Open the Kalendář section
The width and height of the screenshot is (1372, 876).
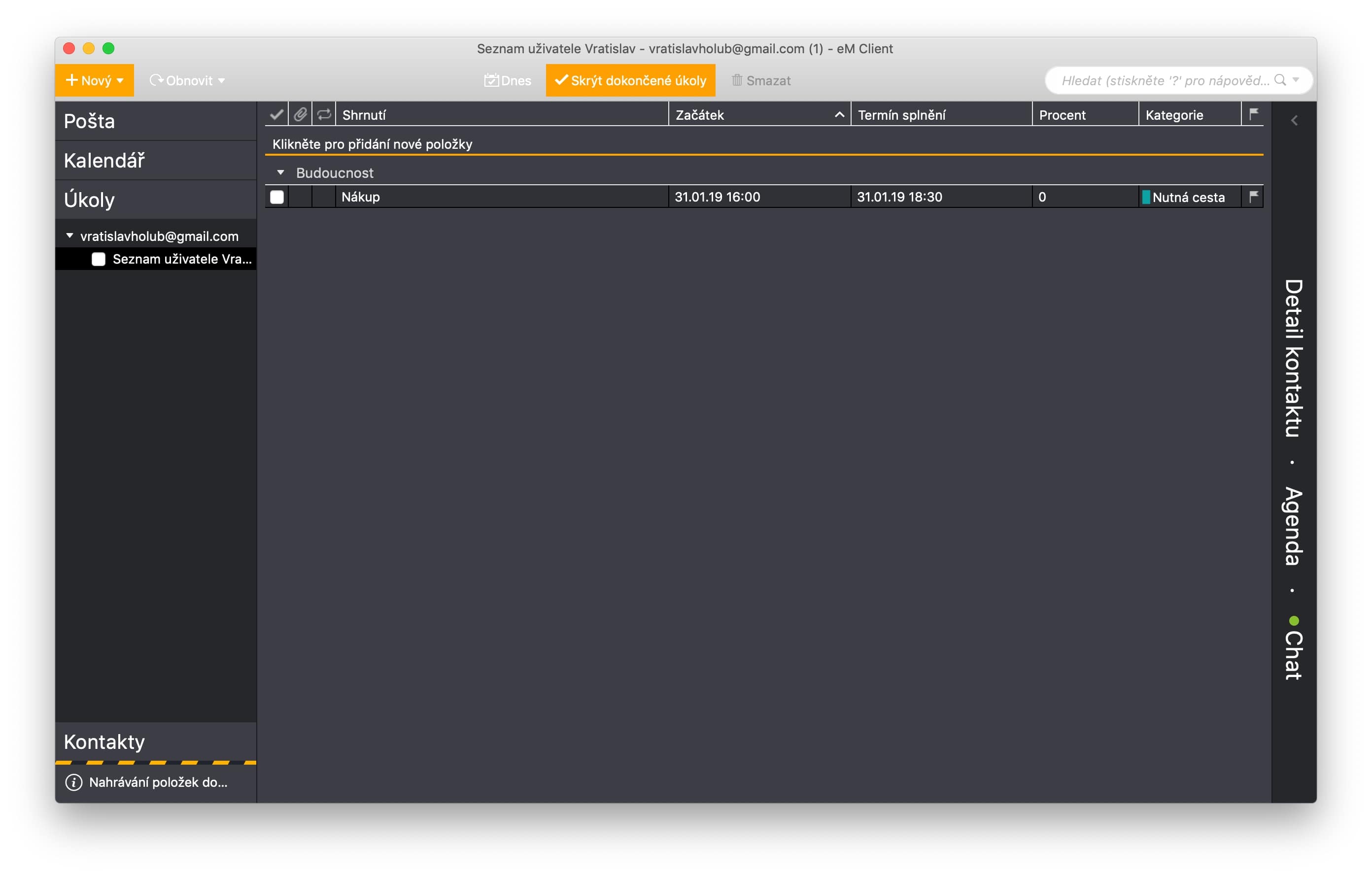pos(104,161)
